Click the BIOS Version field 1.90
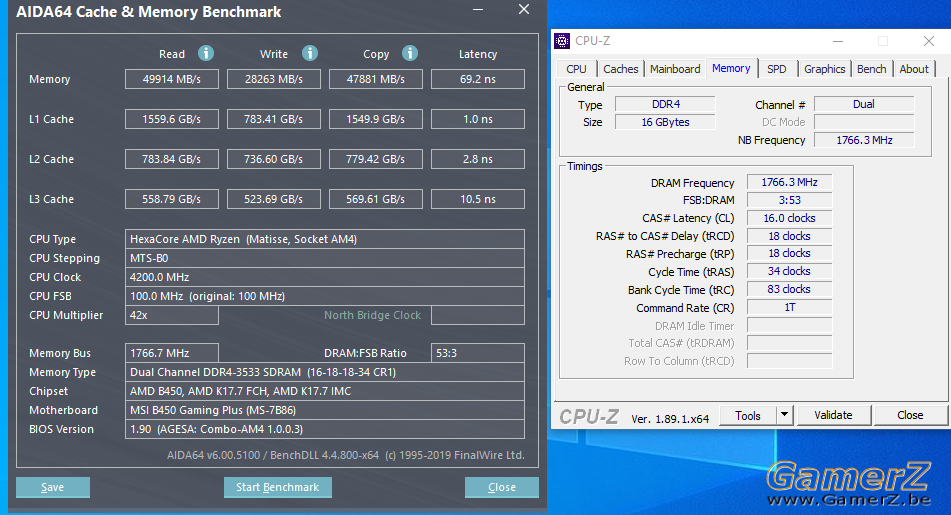 (x=324, y=429)
